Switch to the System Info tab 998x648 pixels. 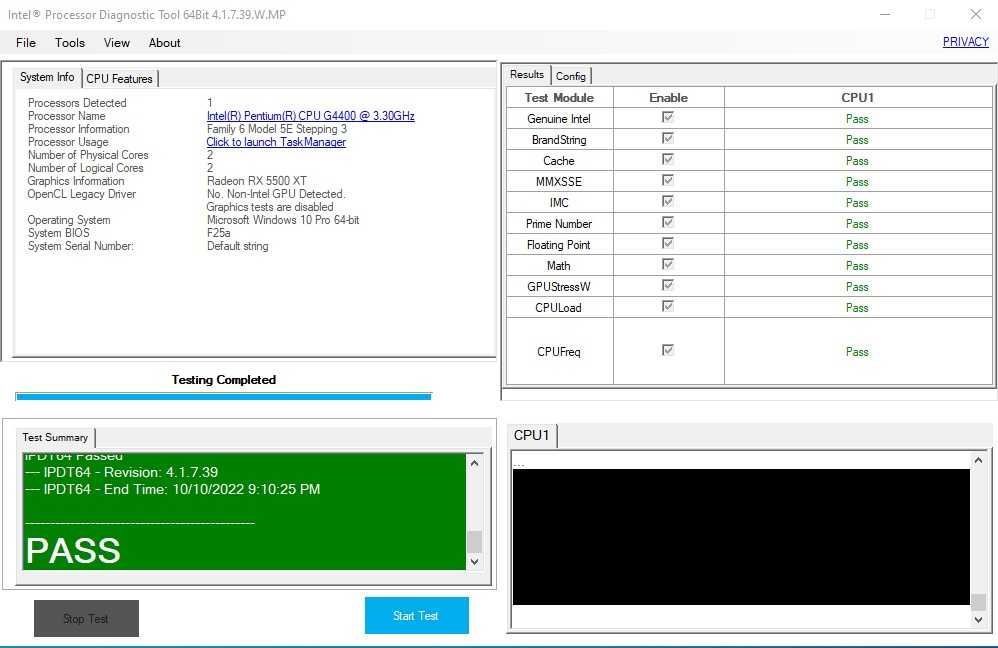(x=47, y=77)
